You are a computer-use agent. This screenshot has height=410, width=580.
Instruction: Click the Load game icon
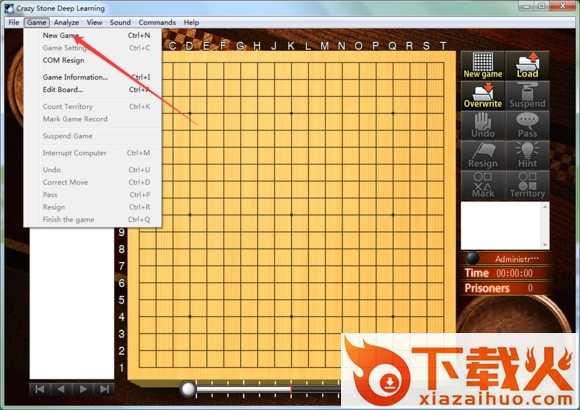coord(527,65)
